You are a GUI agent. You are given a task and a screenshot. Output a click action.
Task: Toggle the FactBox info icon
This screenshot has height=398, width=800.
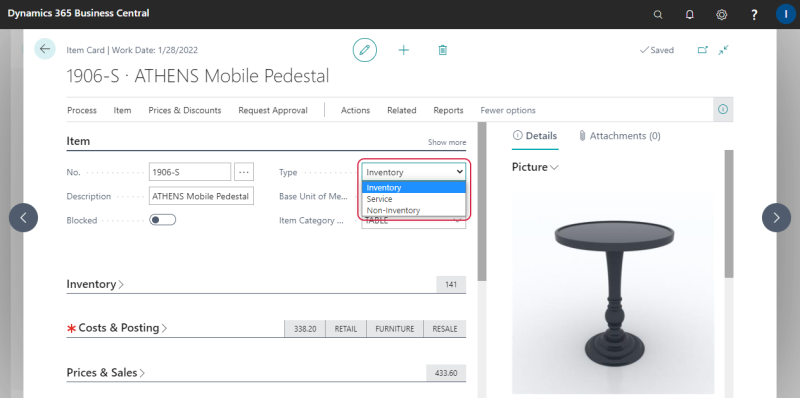click(723, 109)
